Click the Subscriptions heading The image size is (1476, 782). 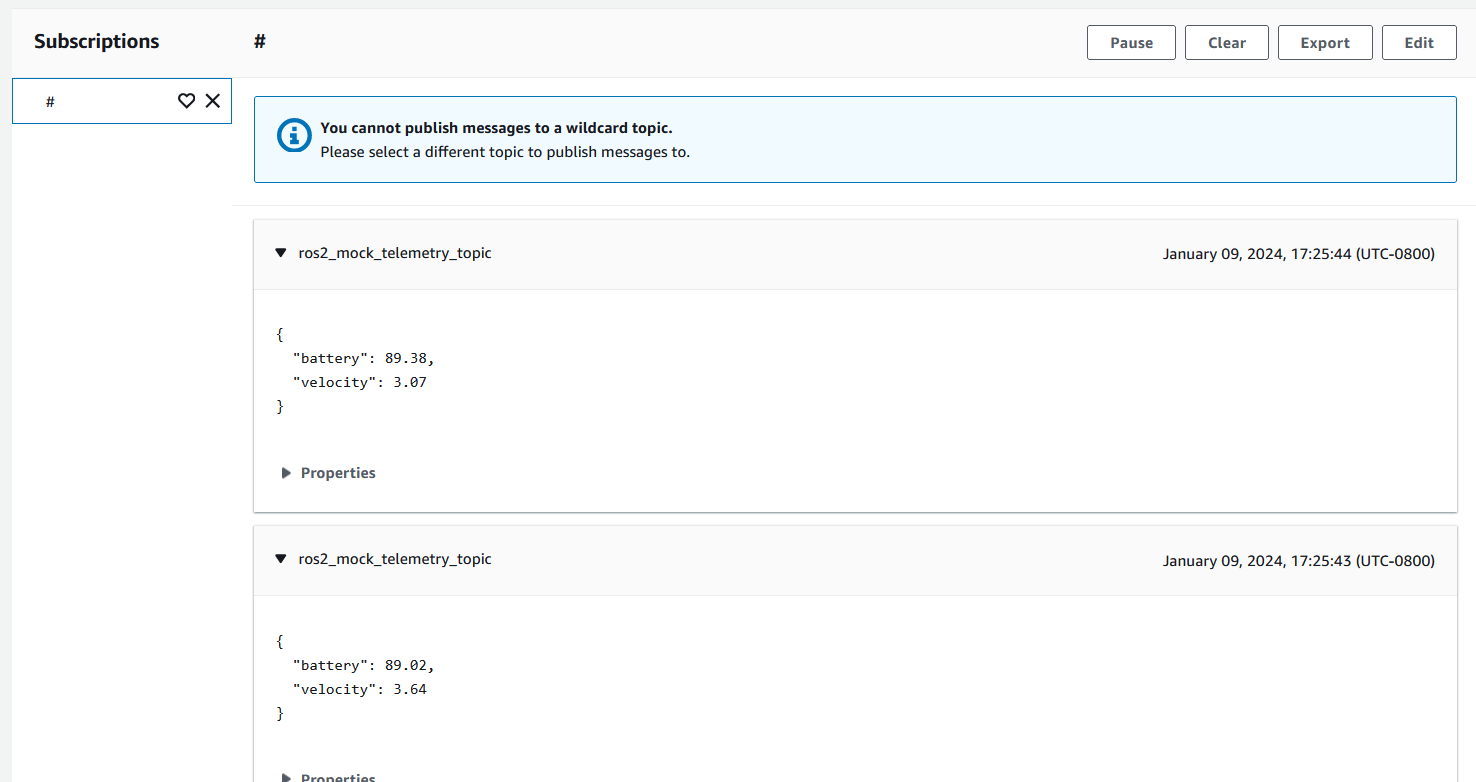click(97, 42)
